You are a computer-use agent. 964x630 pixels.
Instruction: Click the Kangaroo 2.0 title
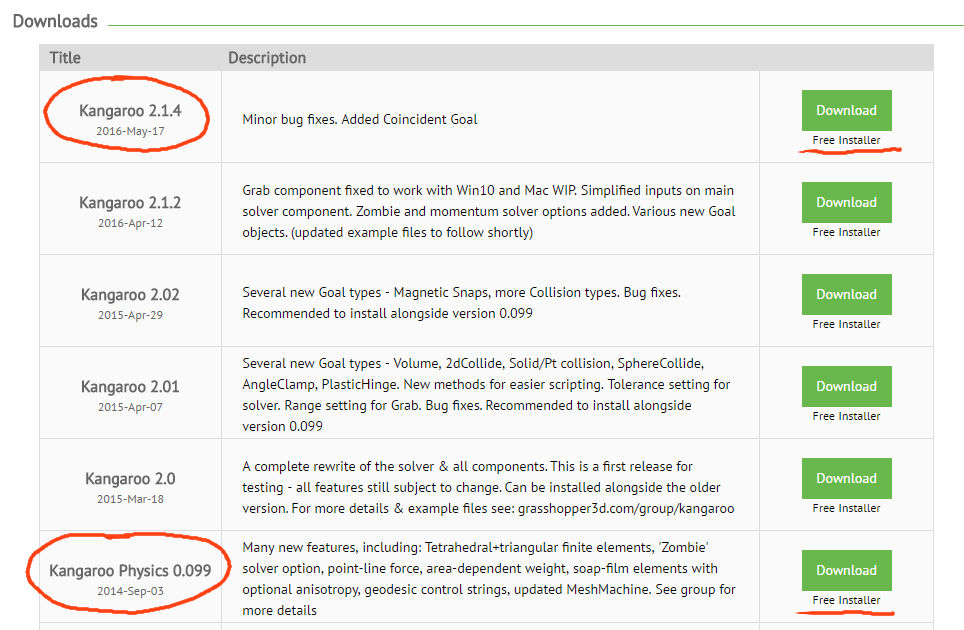pos(130,479)
